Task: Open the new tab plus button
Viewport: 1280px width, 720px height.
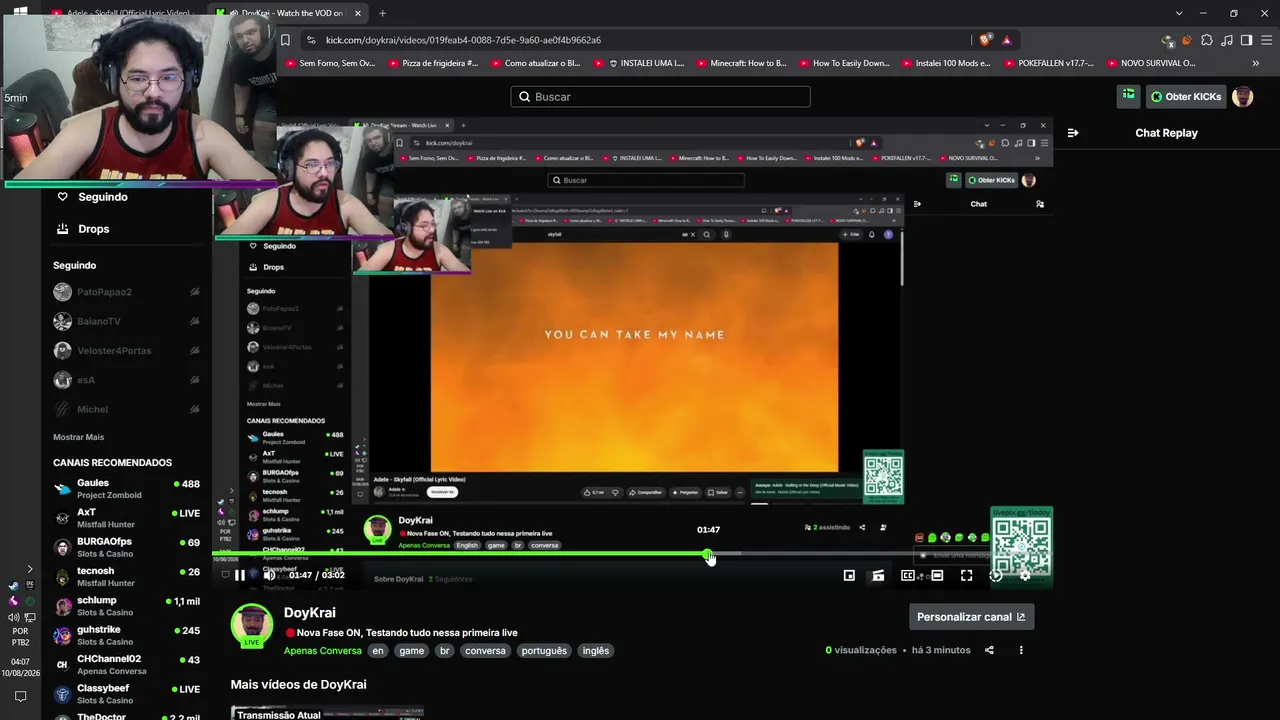Action: (382, 13)
